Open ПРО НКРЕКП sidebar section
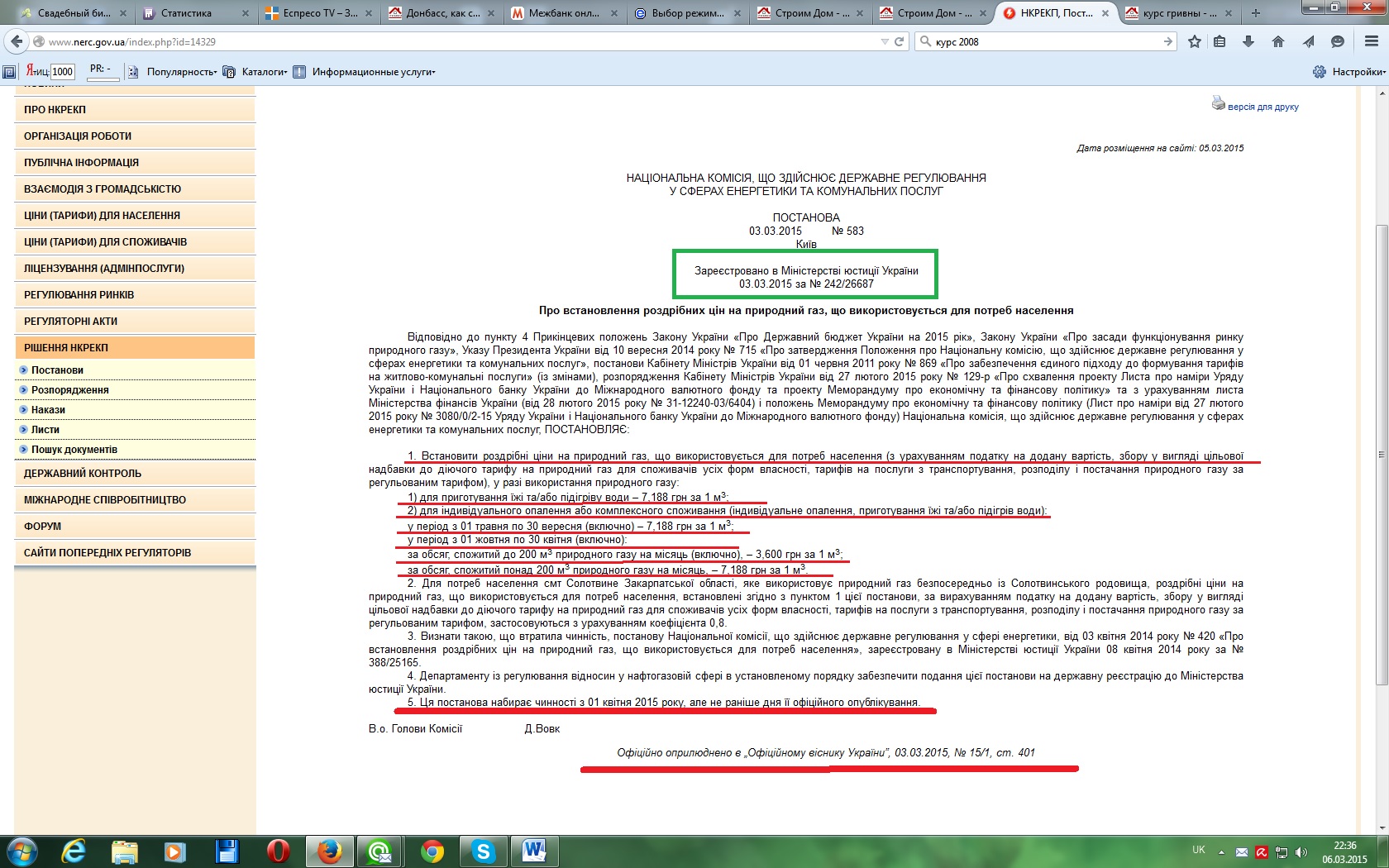This screenshot has width=1389, height=868. click(135, 109)
